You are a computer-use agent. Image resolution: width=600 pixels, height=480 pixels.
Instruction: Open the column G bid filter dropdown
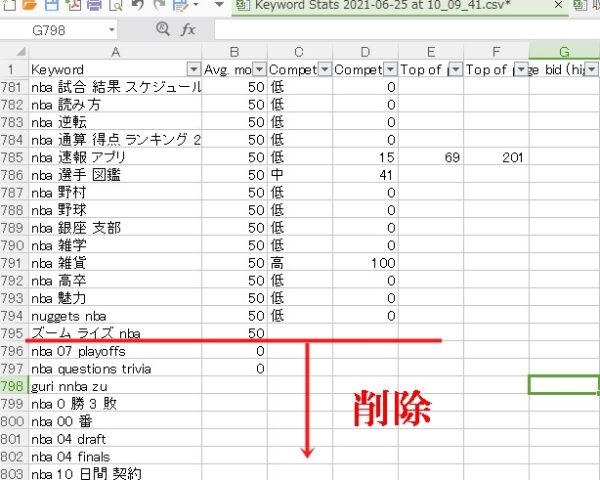[x=592, y=69]
